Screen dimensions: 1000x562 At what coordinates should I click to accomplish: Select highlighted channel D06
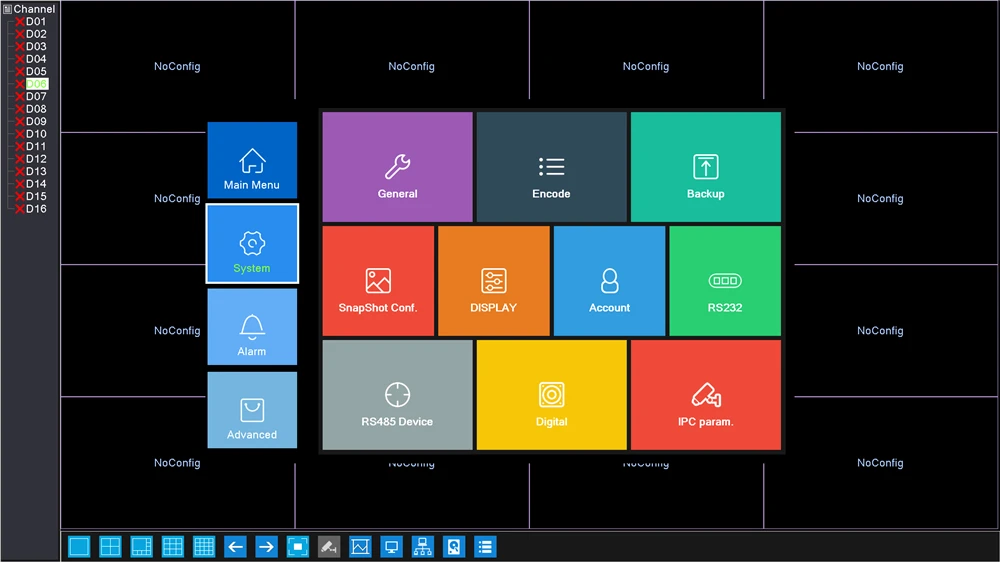[36, 84]
